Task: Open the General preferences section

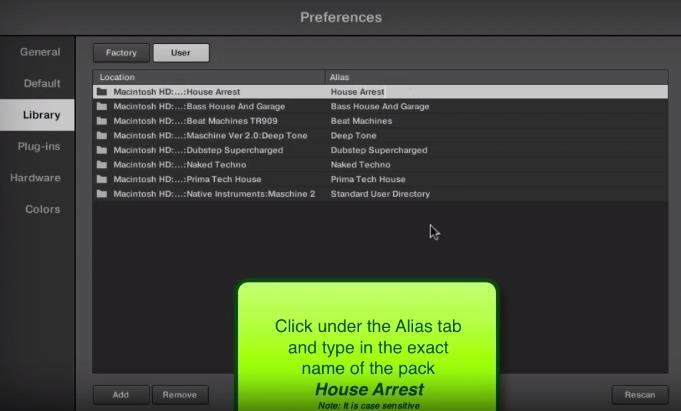Action: (40, 52)
